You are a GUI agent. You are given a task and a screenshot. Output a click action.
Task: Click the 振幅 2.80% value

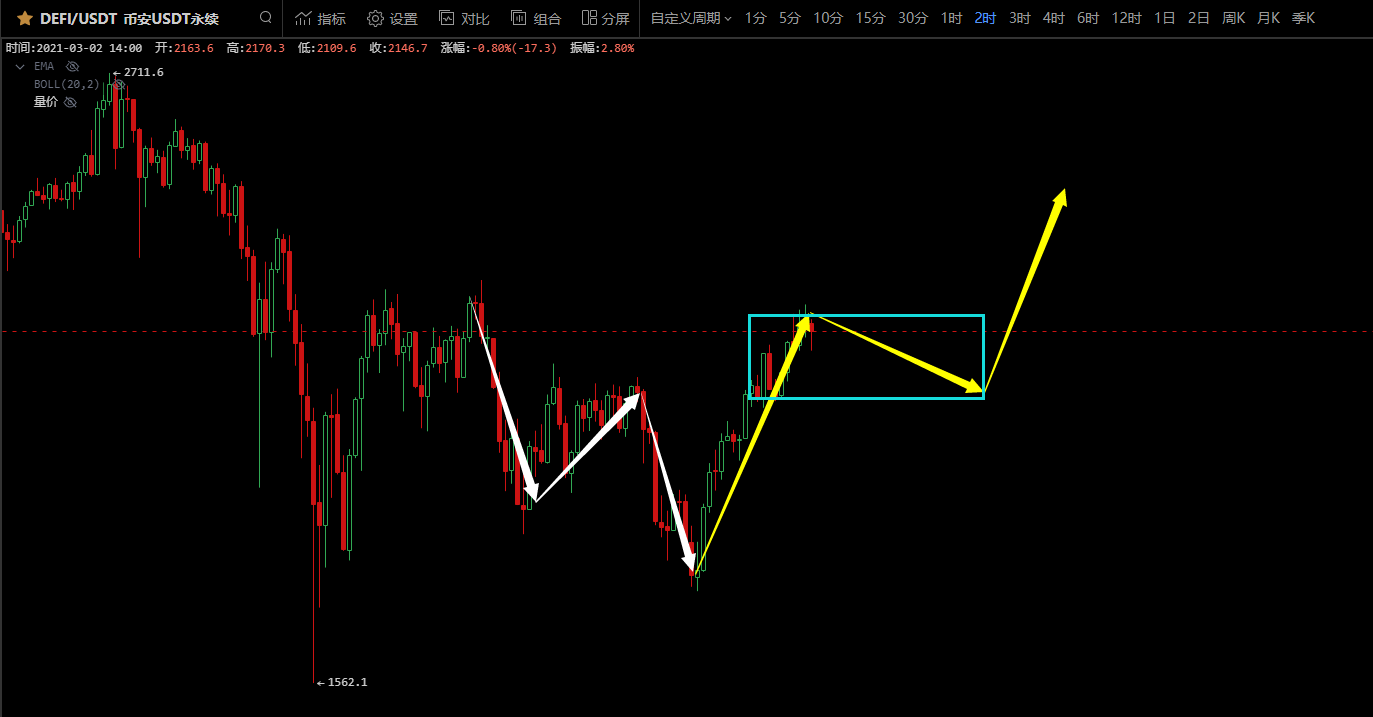(x=617, y=48)
